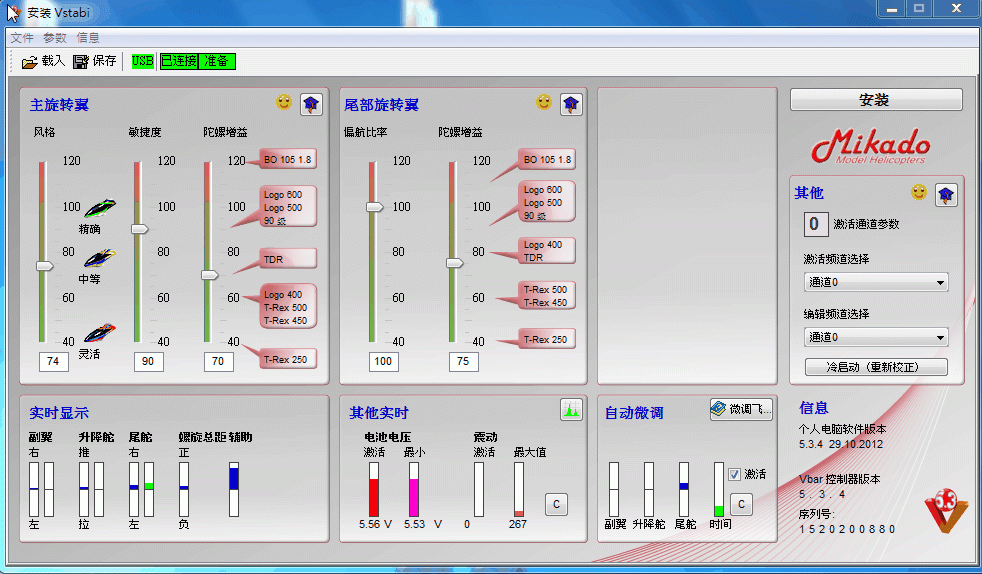982x574 pixels.
Task: Open graduation cap icon in 尾部旋转翼 panel
Action: click(570, 104)
